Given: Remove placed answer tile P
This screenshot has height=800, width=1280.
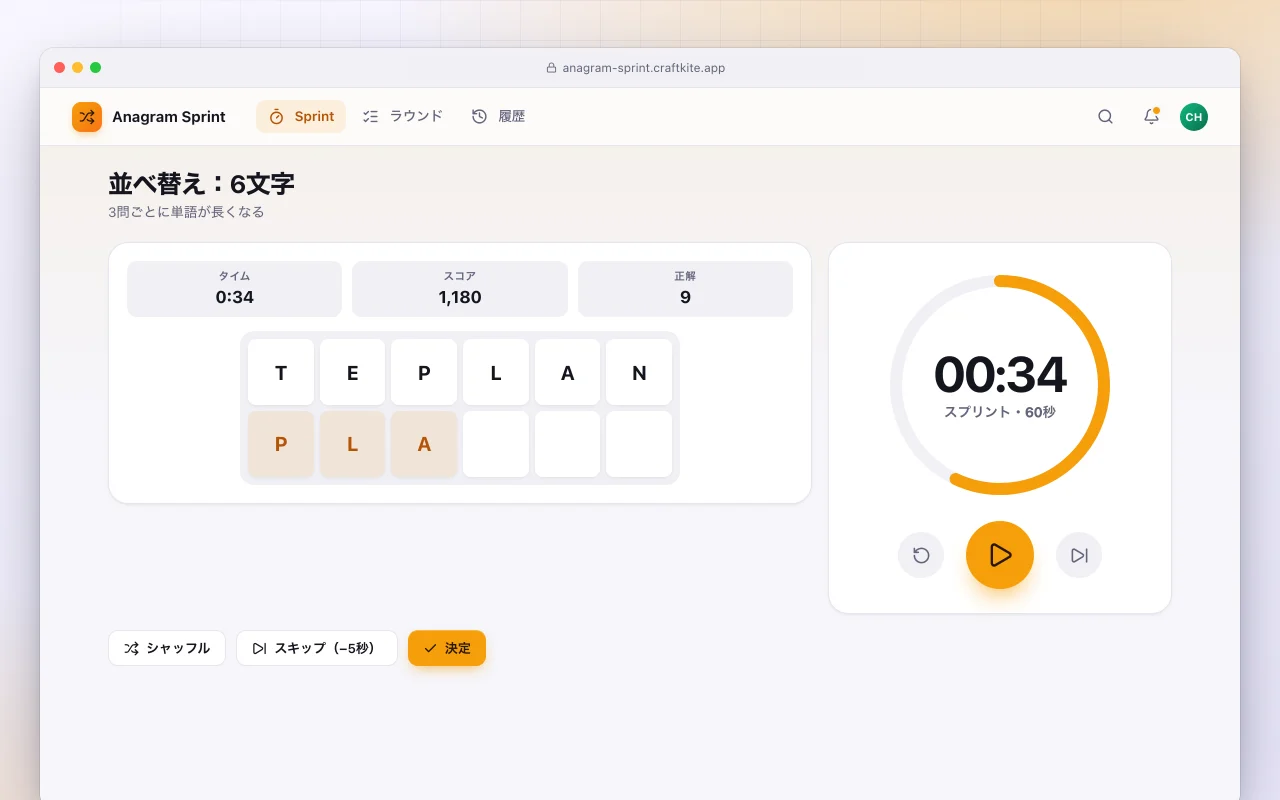Looking at the screenshot, I should tap(281, 444).
